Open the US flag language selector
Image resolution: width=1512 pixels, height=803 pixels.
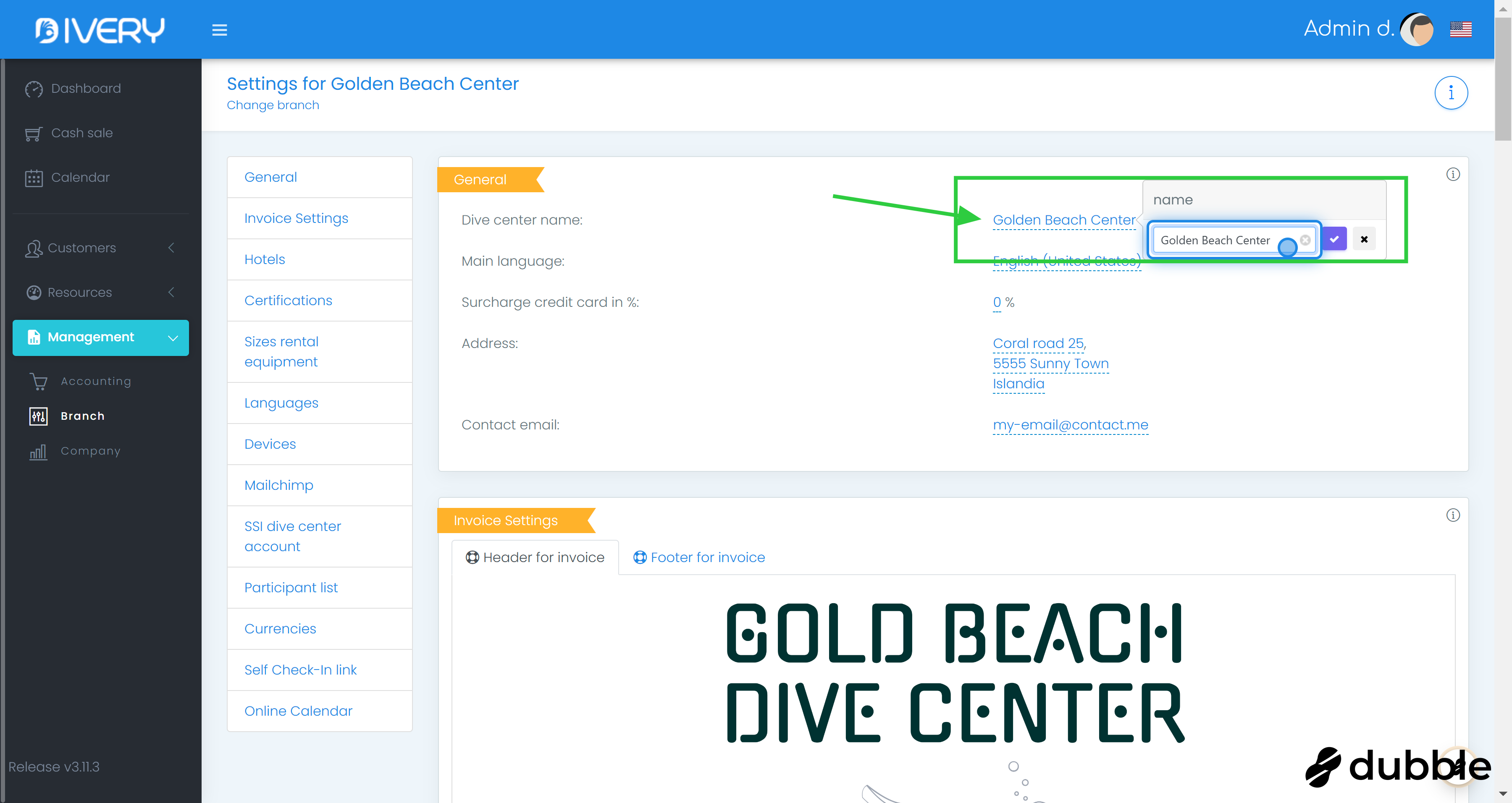click(1460, 29)
